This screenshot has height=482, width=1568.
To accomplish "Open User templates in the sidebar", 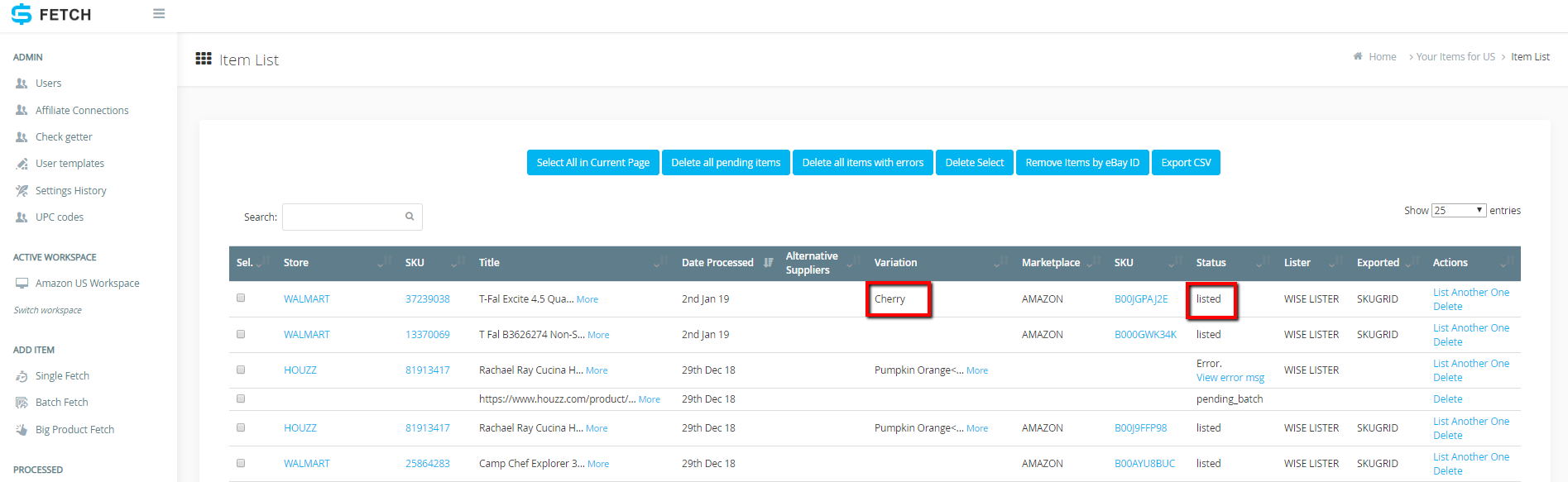I will coord(70,164).
